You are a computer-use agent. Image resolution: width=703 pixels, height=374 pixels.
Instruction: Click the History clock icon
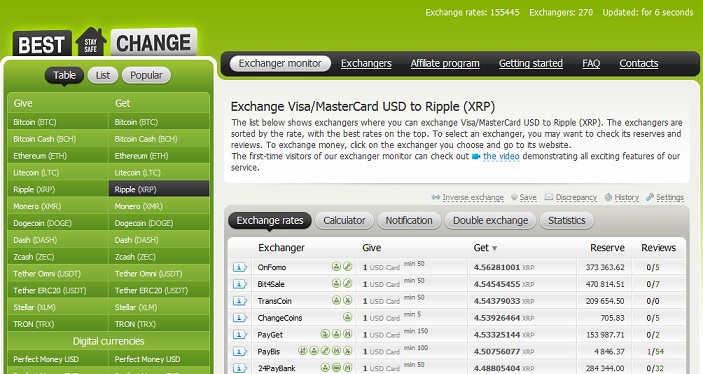[x=608, y=197]
